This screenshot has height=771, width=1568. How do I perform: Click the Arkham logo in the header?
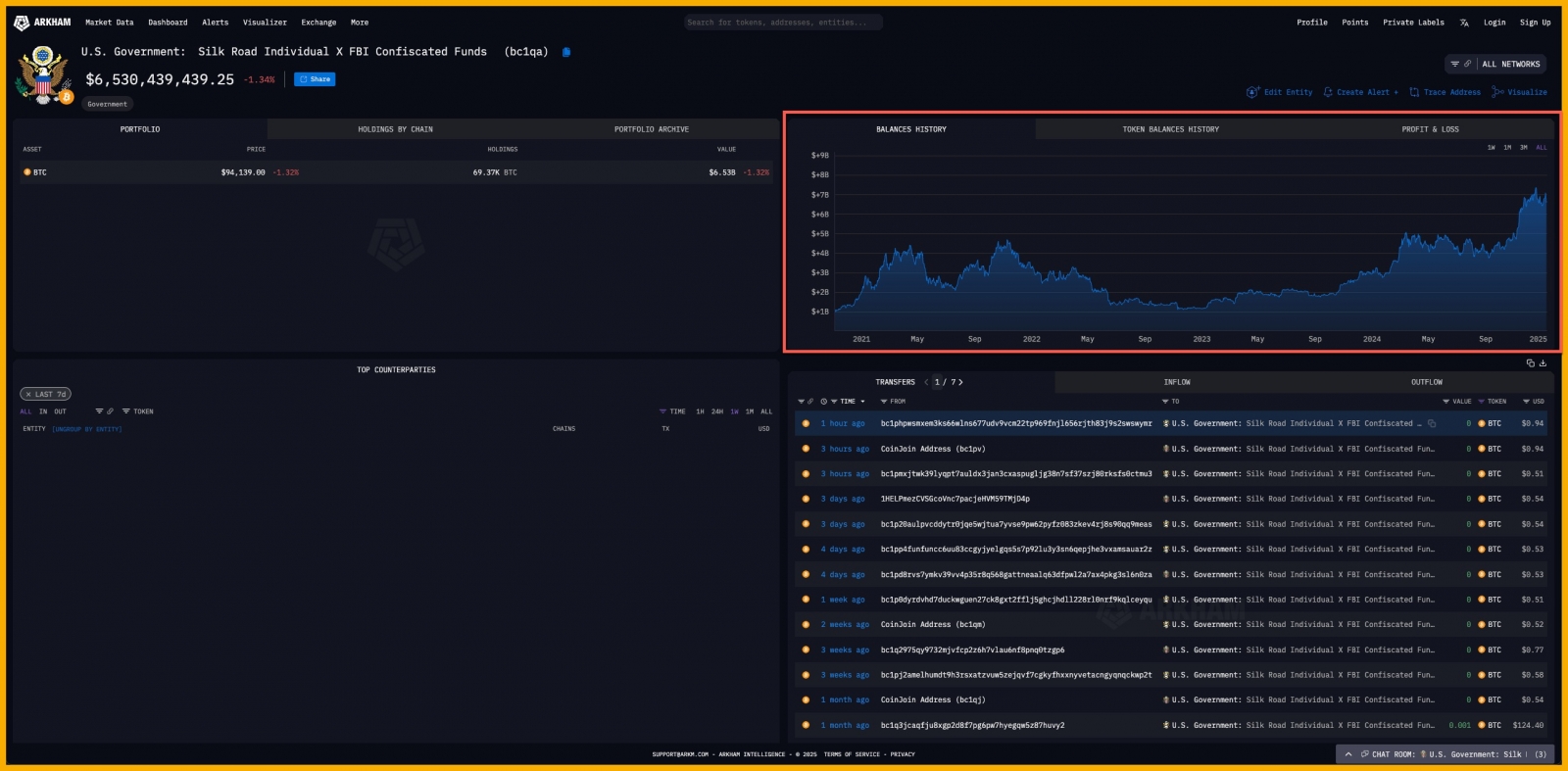tap(42, 23)
